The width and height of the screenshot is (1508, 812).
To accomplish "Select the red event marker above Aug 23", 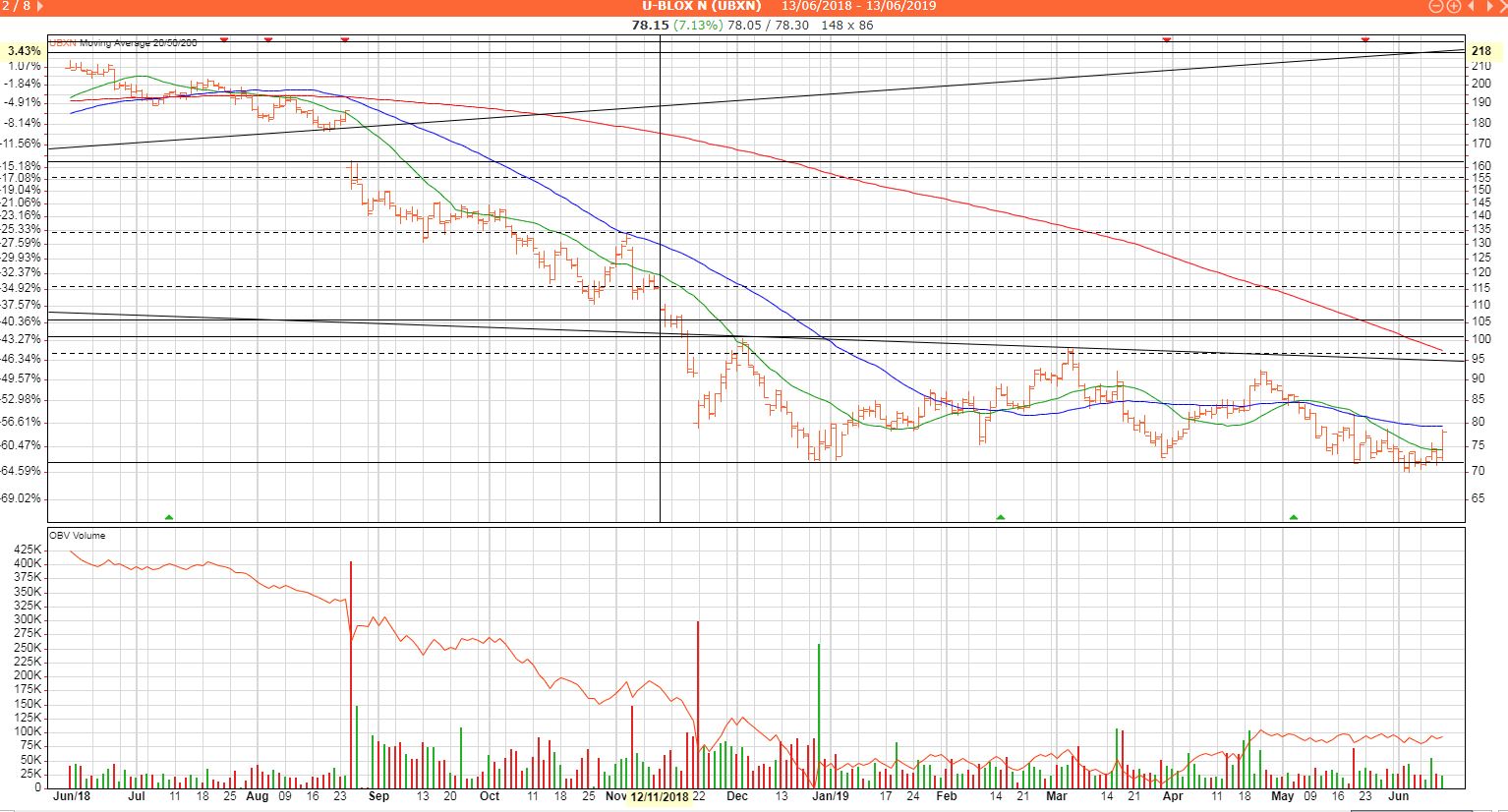I will coord(344,39).
